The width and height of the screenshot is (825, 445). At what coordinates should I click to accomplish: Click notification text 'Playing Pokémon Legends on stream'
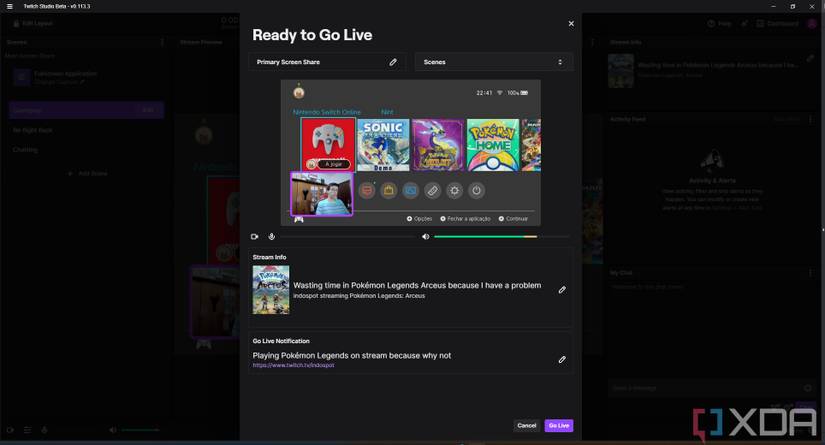[x=351, y=356]
